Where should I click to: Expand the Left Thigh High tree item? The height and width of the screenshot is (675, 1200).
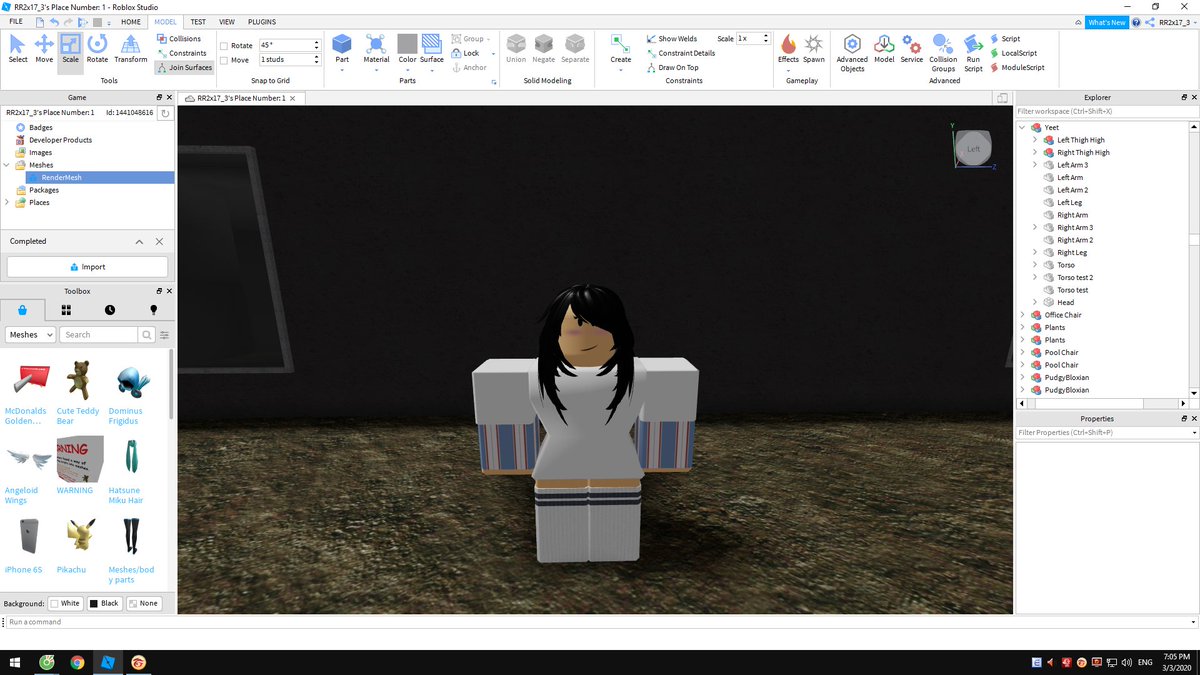click(x=1035, y=140)
